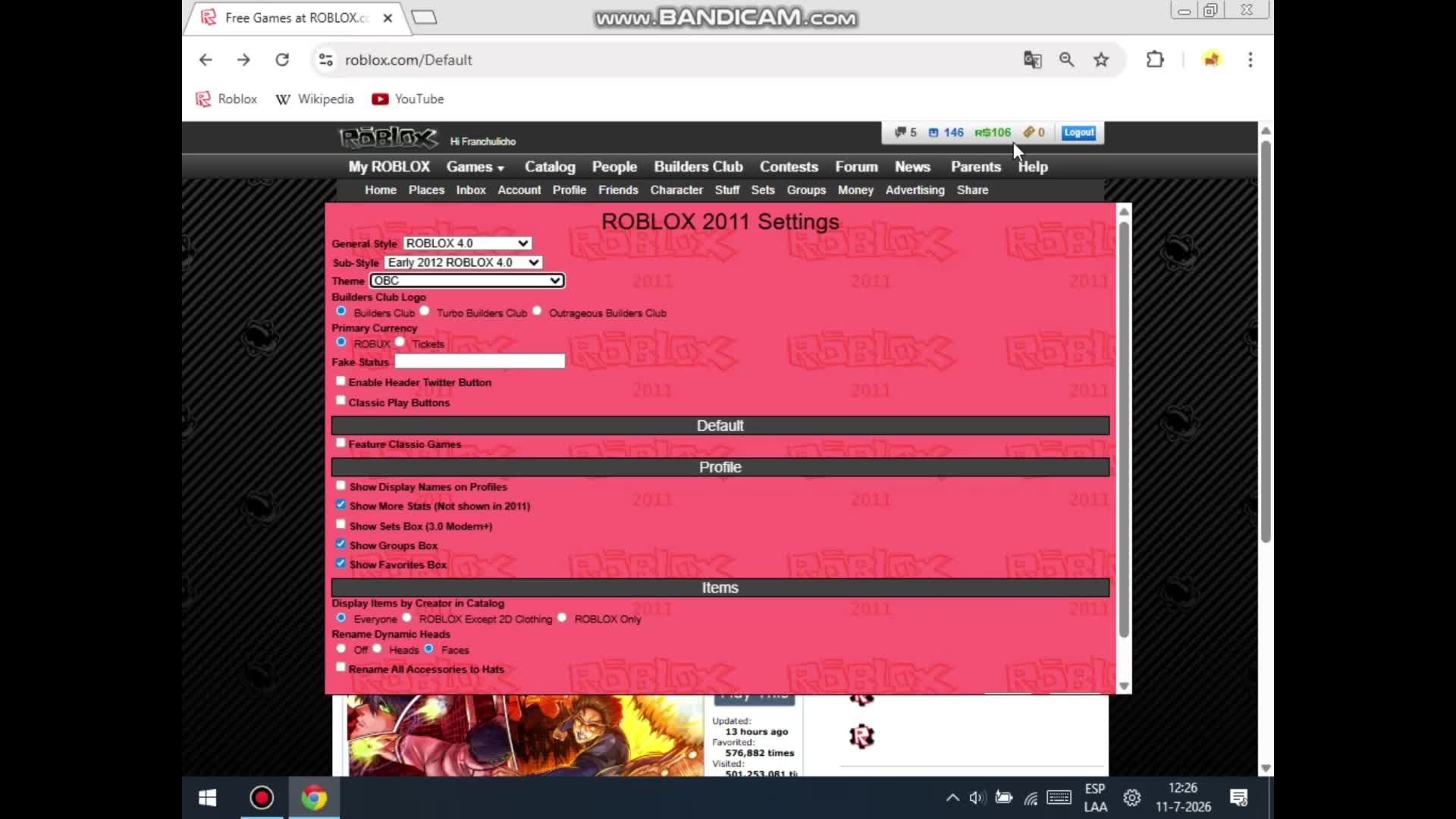
Task: Enable Rename All Accessories to Hats
Action: click(340, 668)
